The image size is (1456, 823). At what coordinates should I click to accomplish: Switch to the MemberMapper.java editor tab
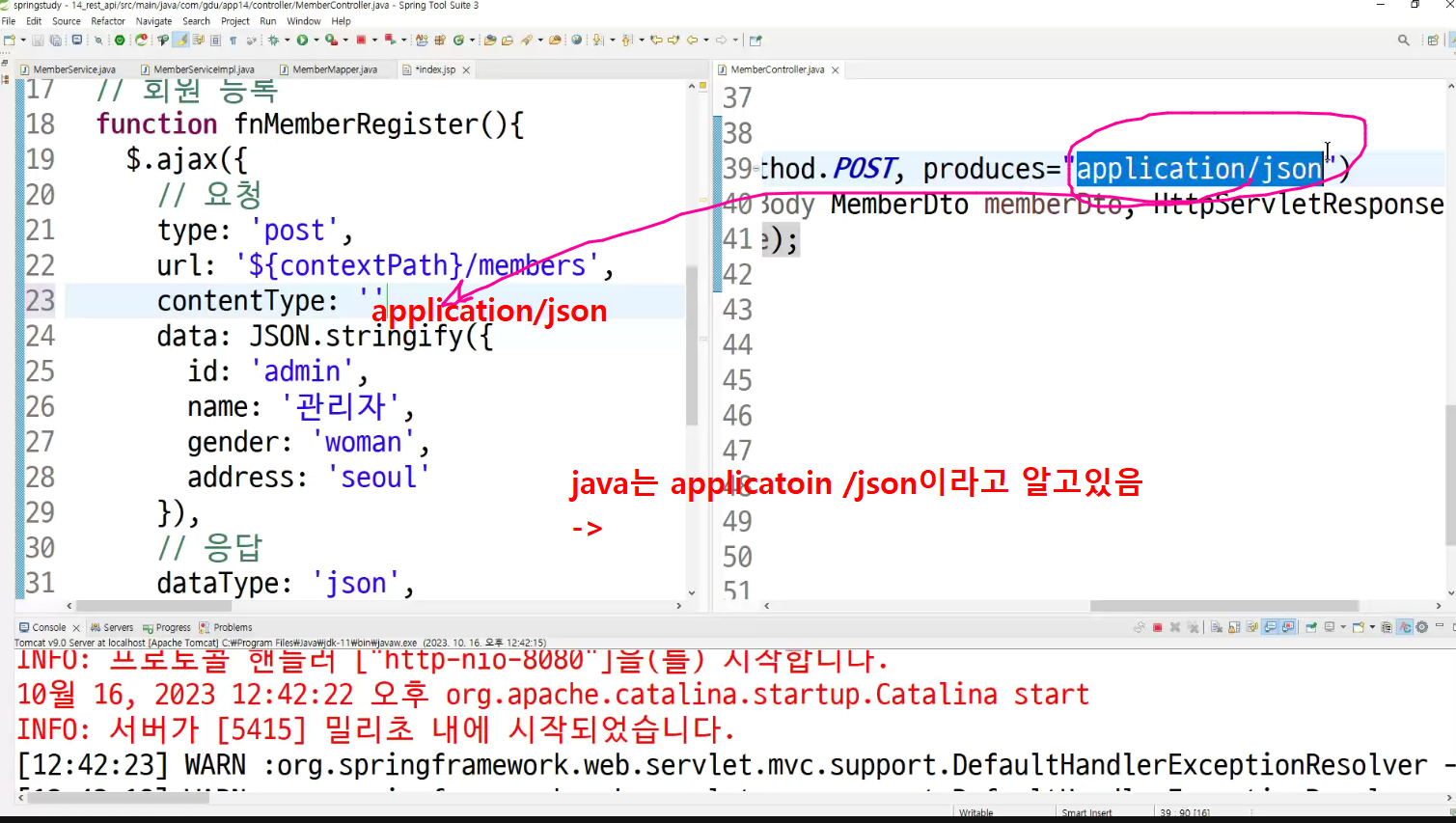(x=328, y=69)
